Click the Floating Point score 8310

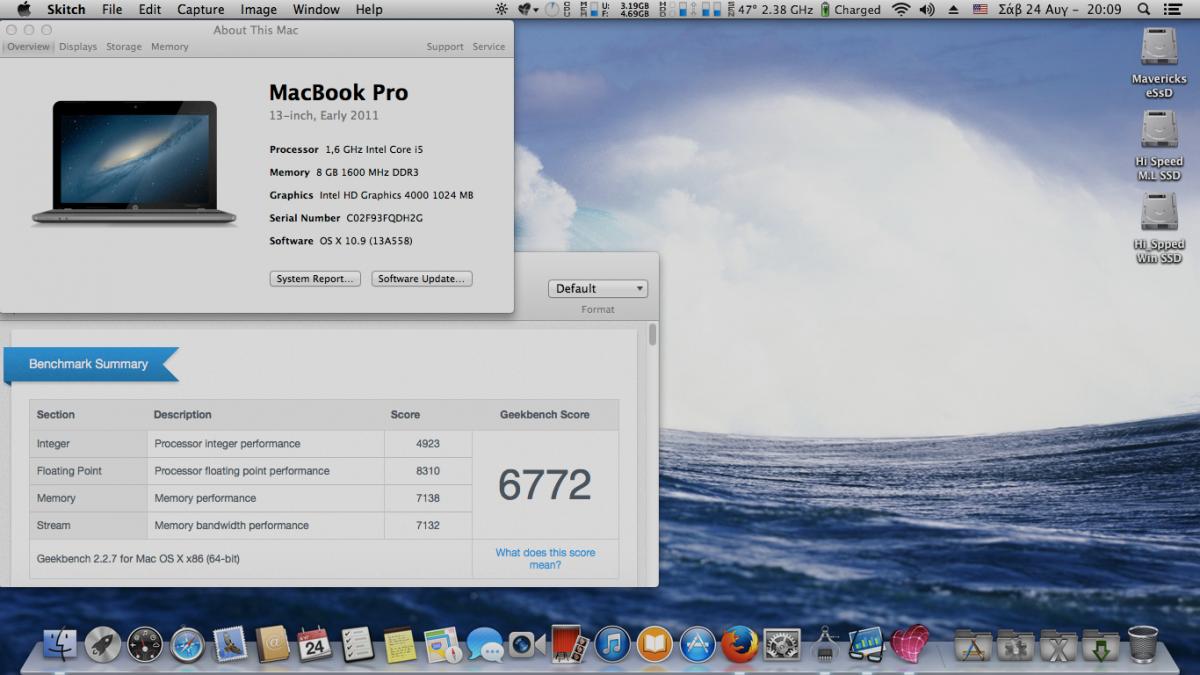(428, 471)
